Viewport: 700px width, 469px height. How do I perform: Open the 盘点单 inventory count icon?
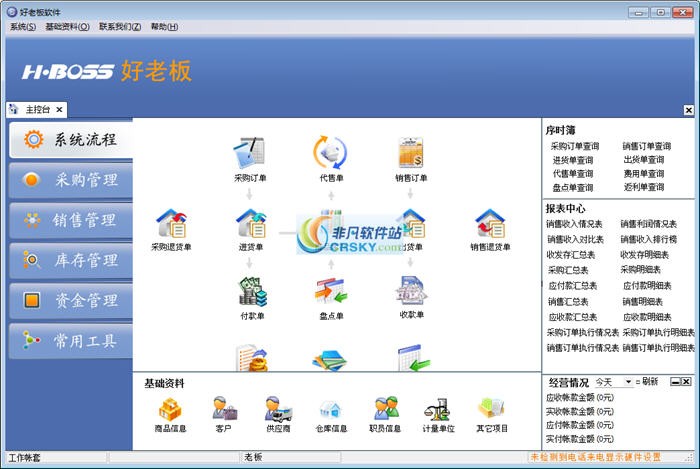point(331,292)
